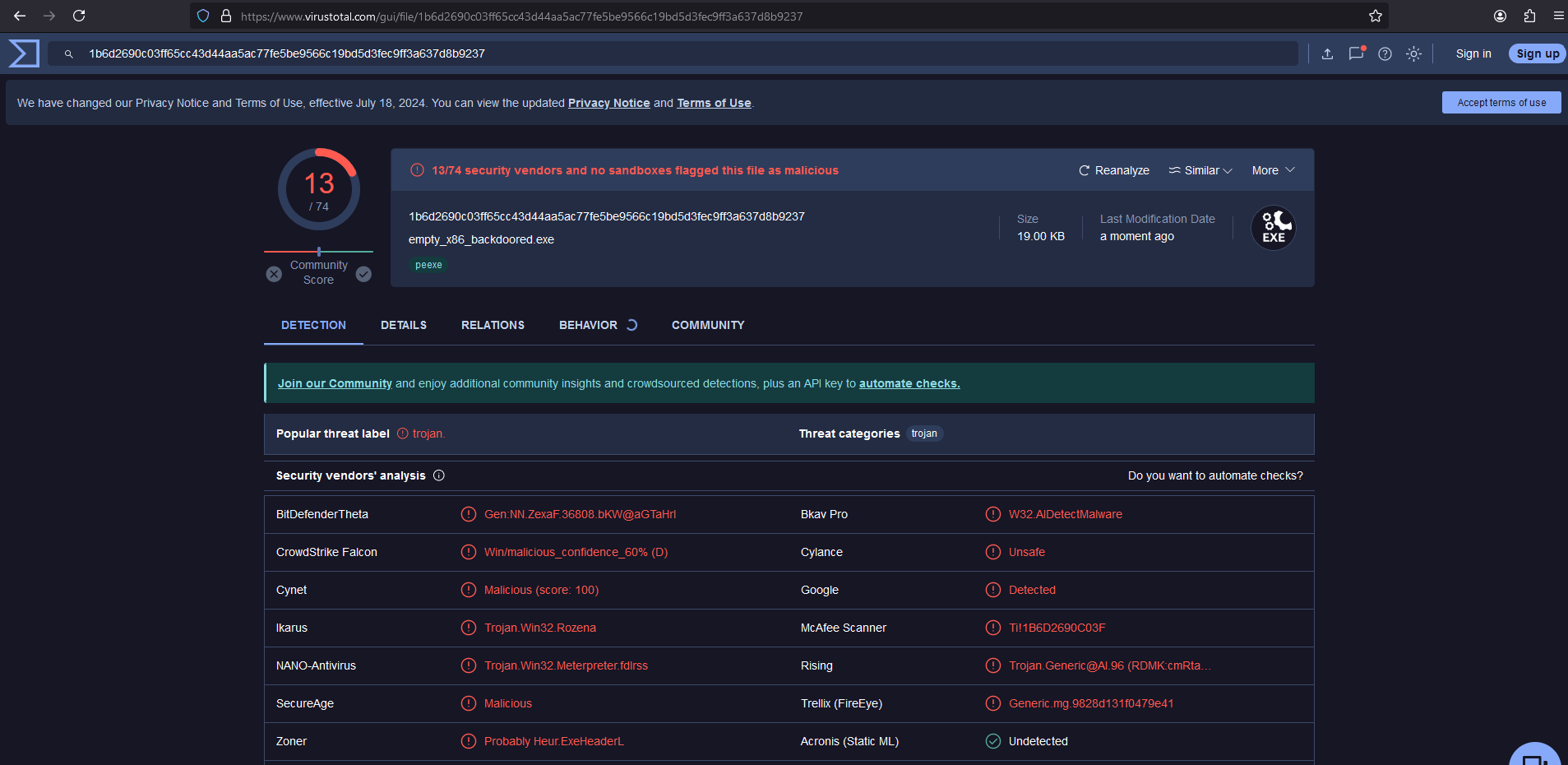Vote malicious with the community X icon
Image resolution: width=1568 pixels, height=765 pixels.
click(x=274, y=274)
